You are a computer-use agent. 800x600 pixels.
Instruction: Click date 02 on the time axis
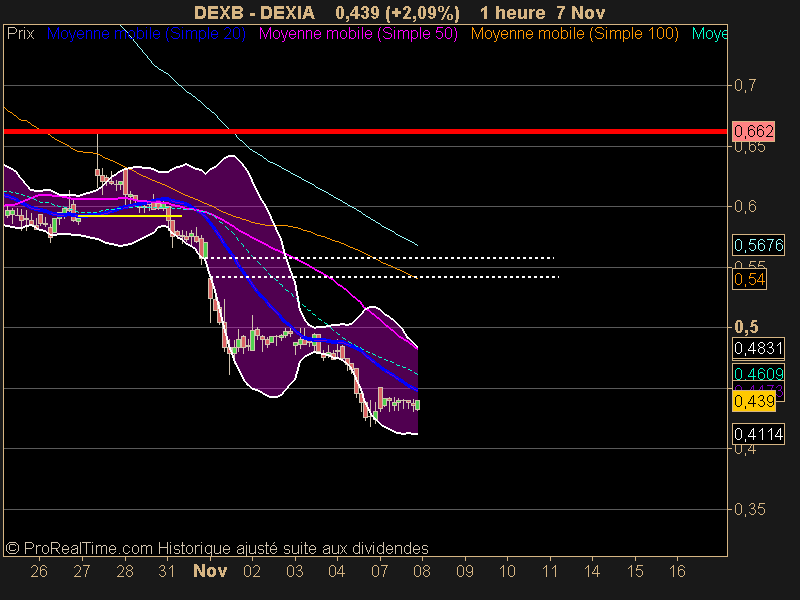(x=252, y=571)
